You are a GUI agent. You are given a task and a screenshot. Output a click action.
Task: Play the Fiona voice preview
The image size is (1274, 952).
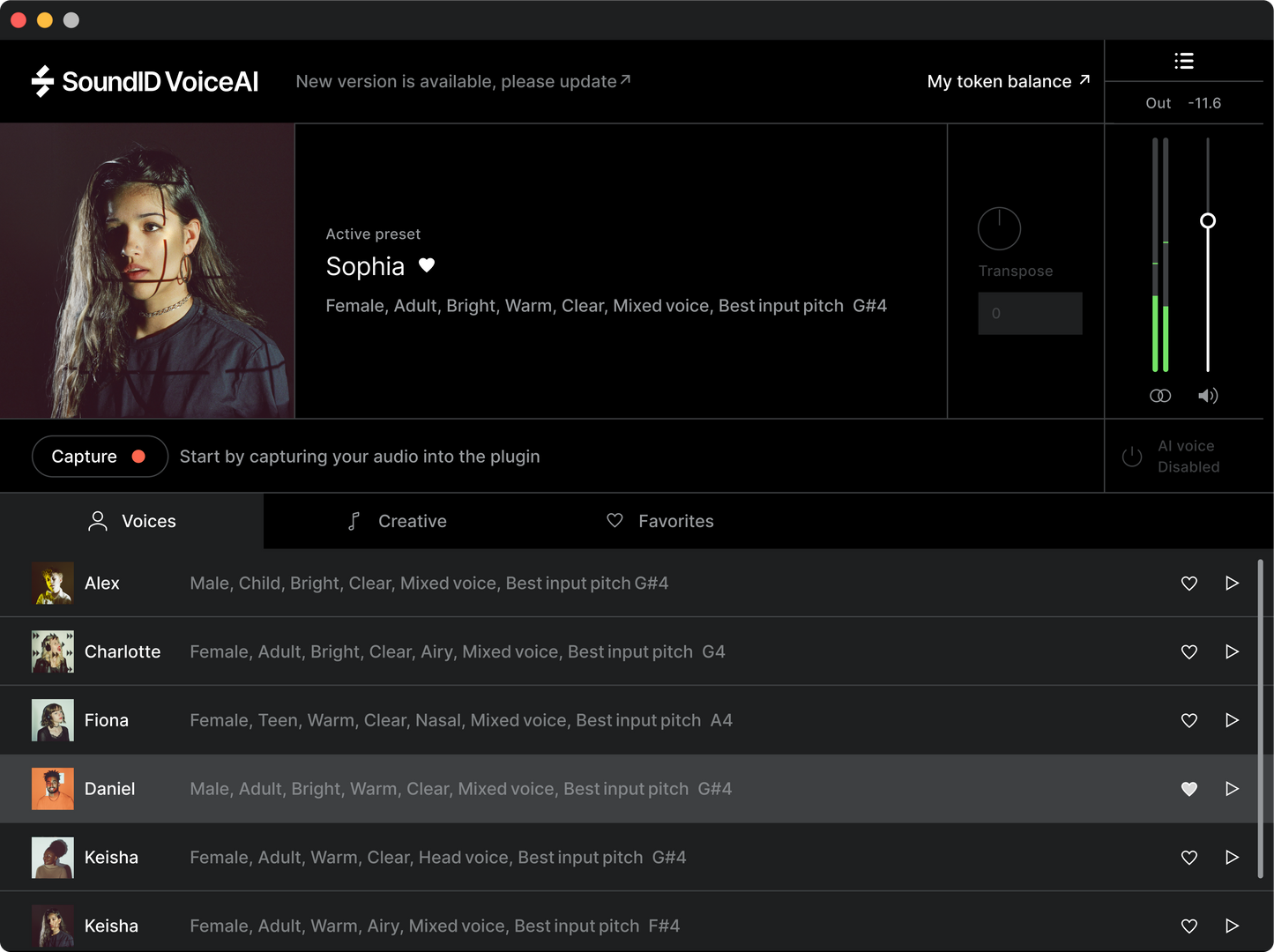[x=1232, y=720]
